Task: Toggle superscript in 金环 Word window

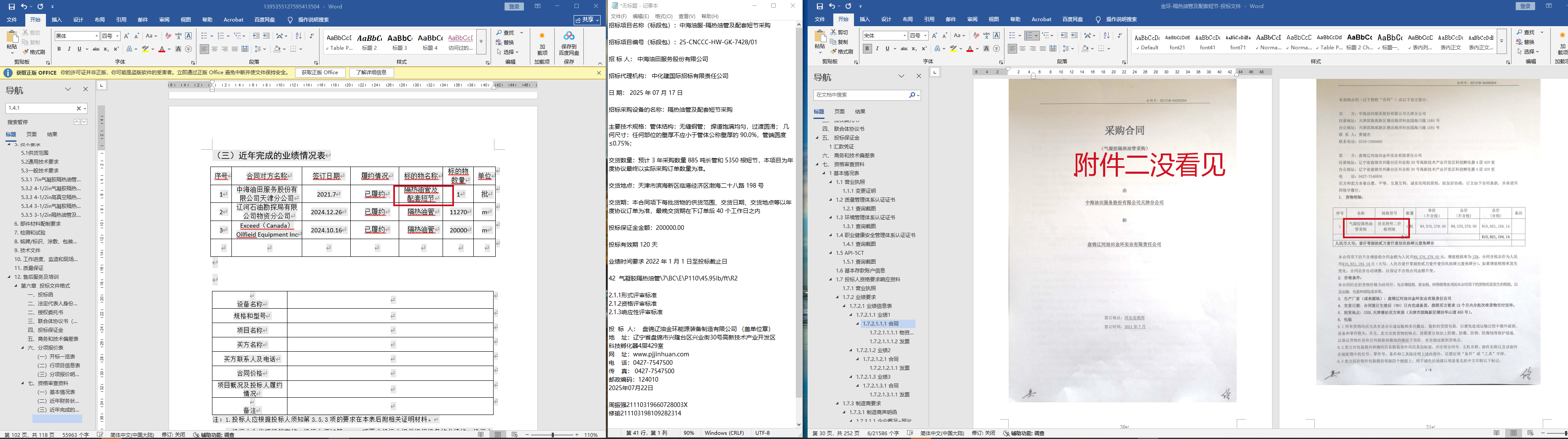Action: (x=925, y=49)
